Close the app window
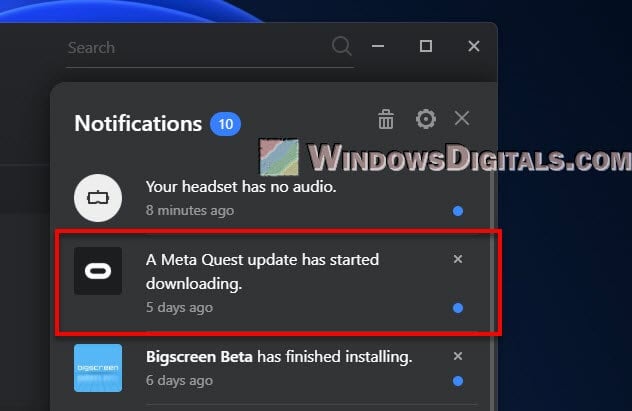 tap(474, 46)
